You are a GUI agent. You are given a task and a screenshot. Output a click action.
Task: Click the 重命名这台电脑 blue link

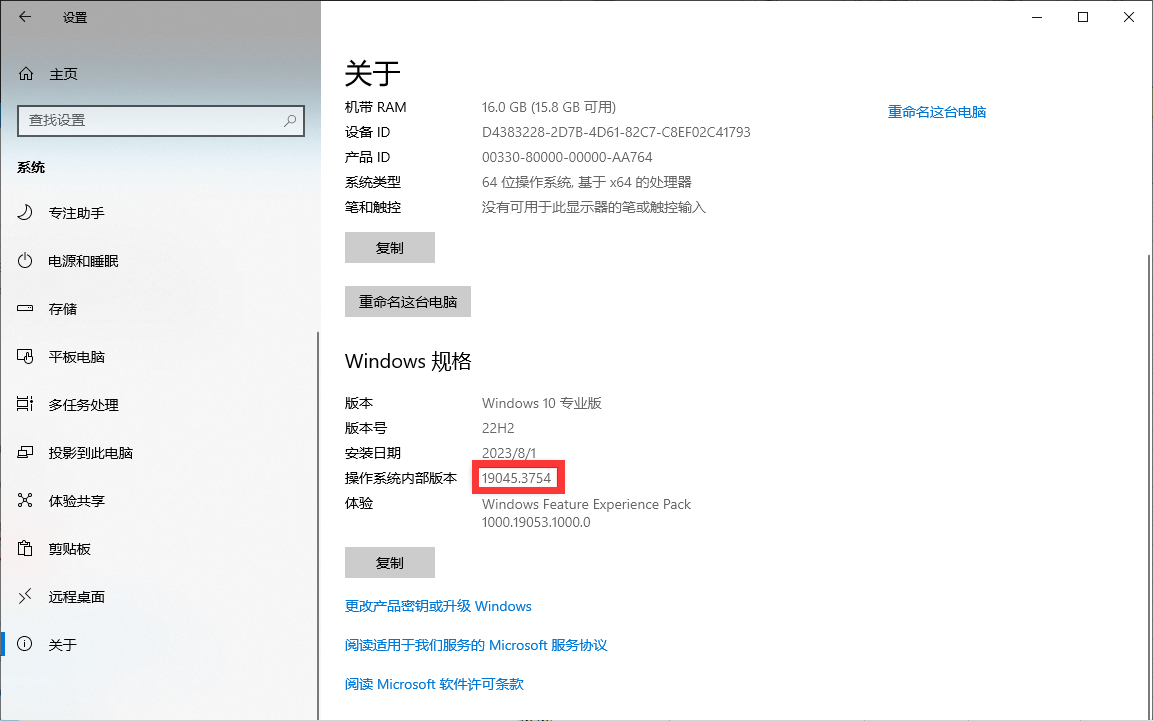[x=936, y=111]
